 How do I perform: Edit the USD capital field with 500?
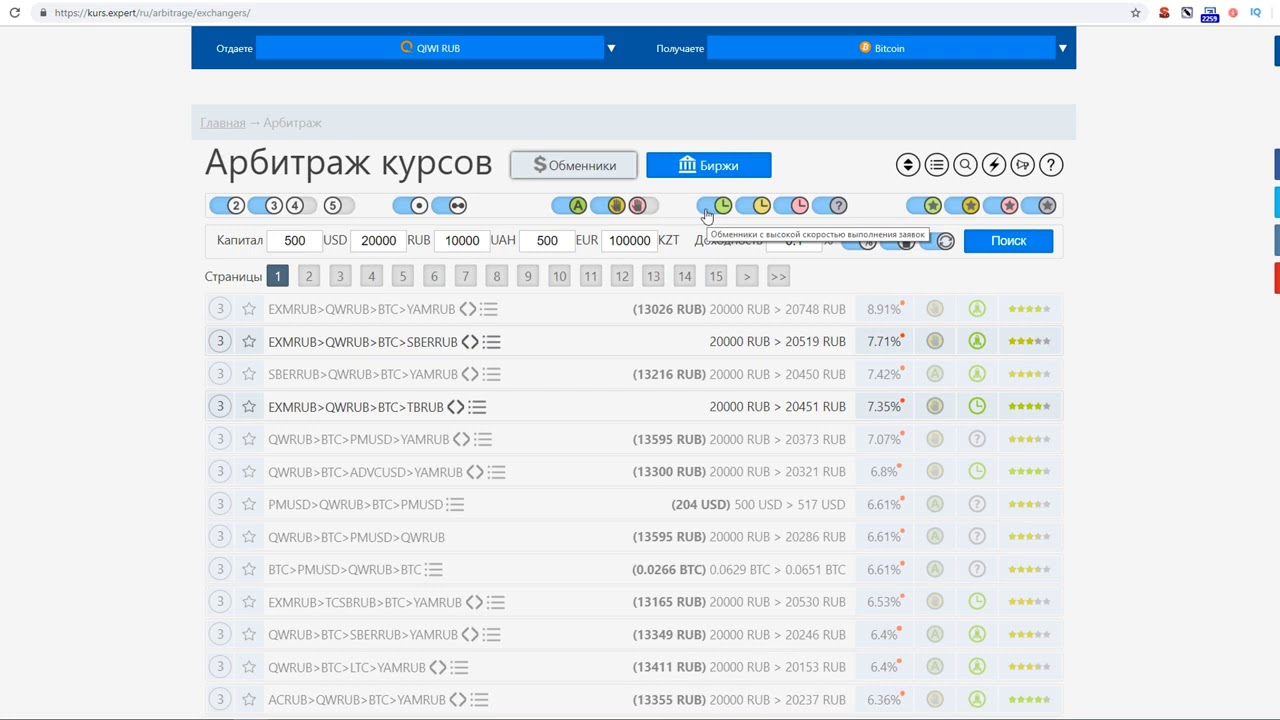294,240
